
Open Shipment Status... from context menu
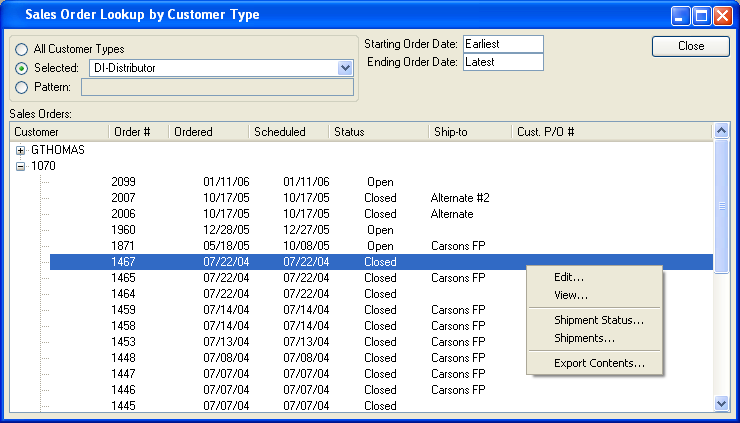coord(598,321)
